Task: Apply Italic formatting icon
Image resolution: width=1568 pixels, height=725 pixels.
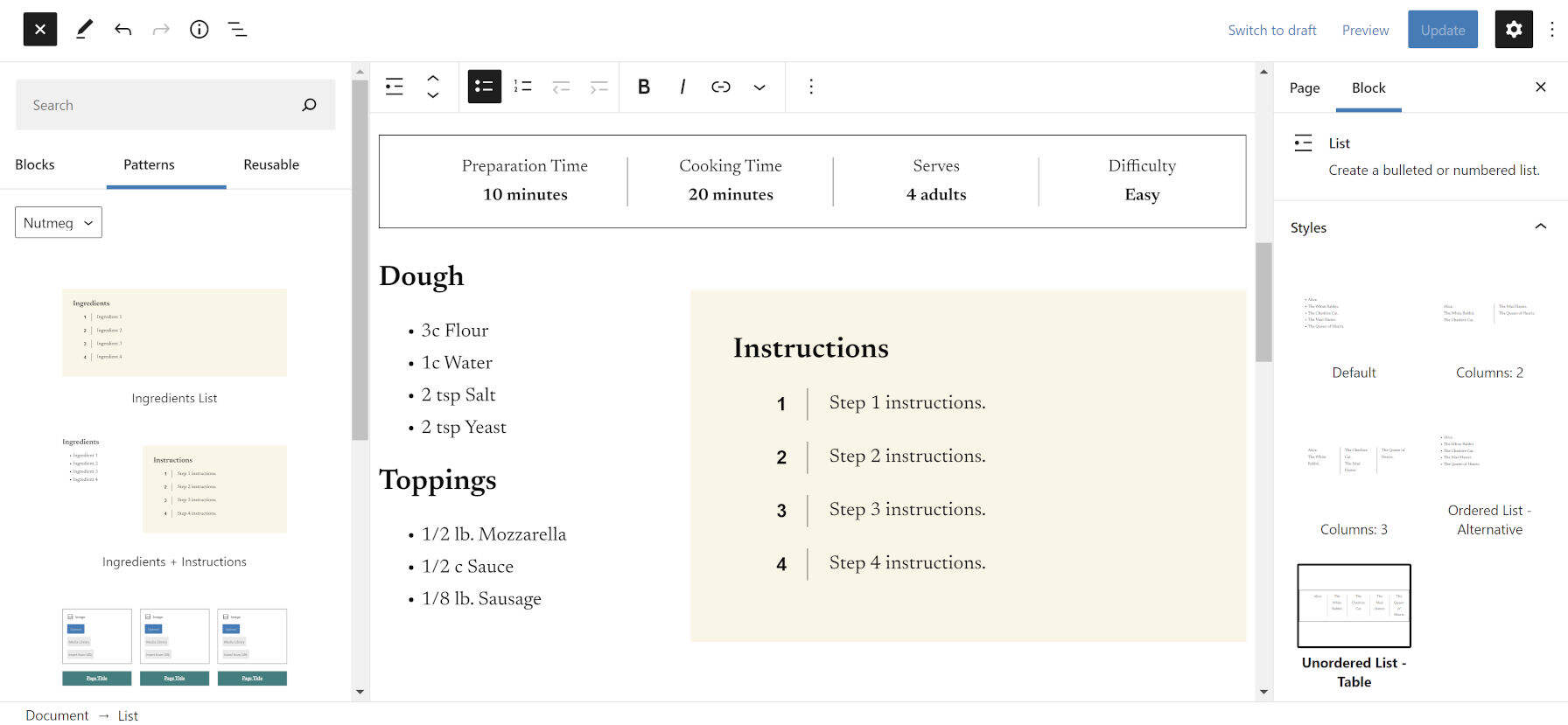Action: [682, 87]
